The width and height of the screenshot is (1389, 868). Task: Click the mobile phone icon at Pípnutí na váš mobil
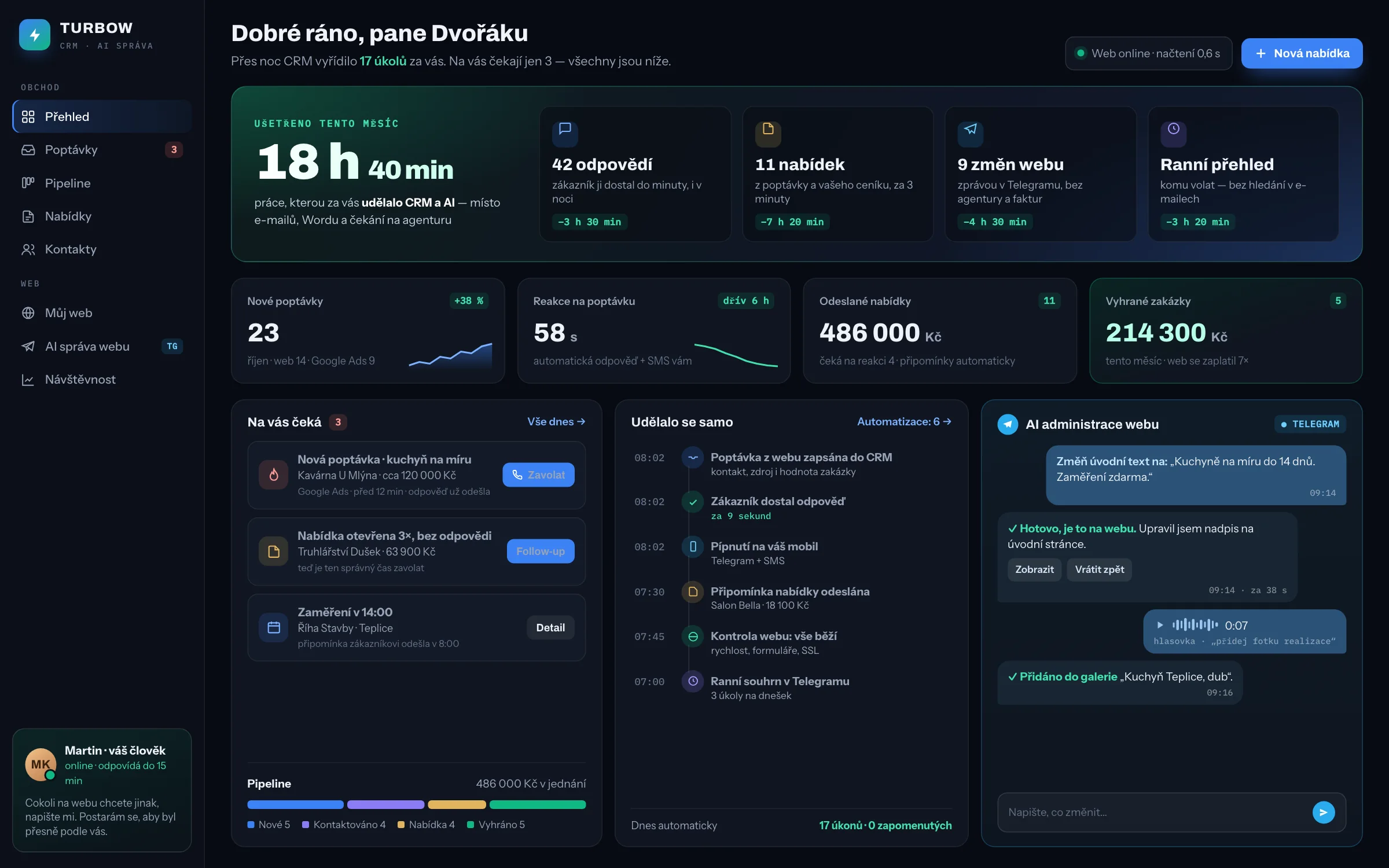[x=693, y=547]
